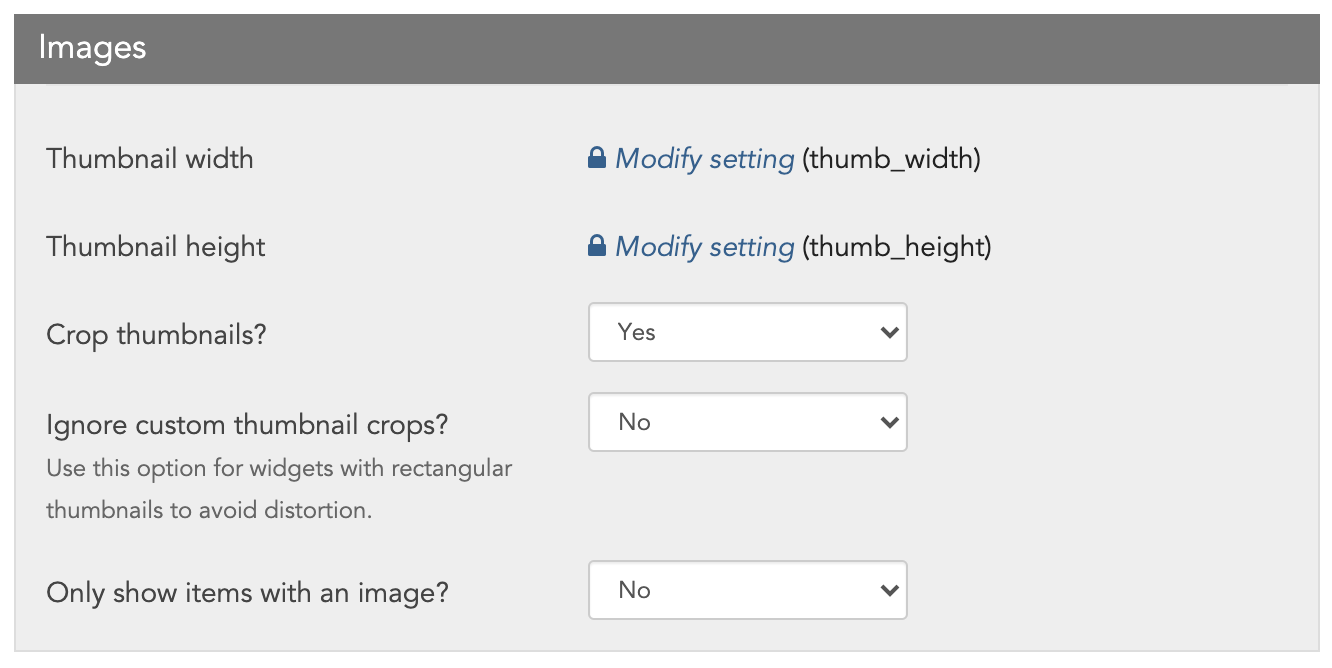Image resolution: width=1332 pixels, height=668 pixels.
Task: Click the "No" value in Ignore custom thumbnail crops select
Action: [x=635, y=423]
